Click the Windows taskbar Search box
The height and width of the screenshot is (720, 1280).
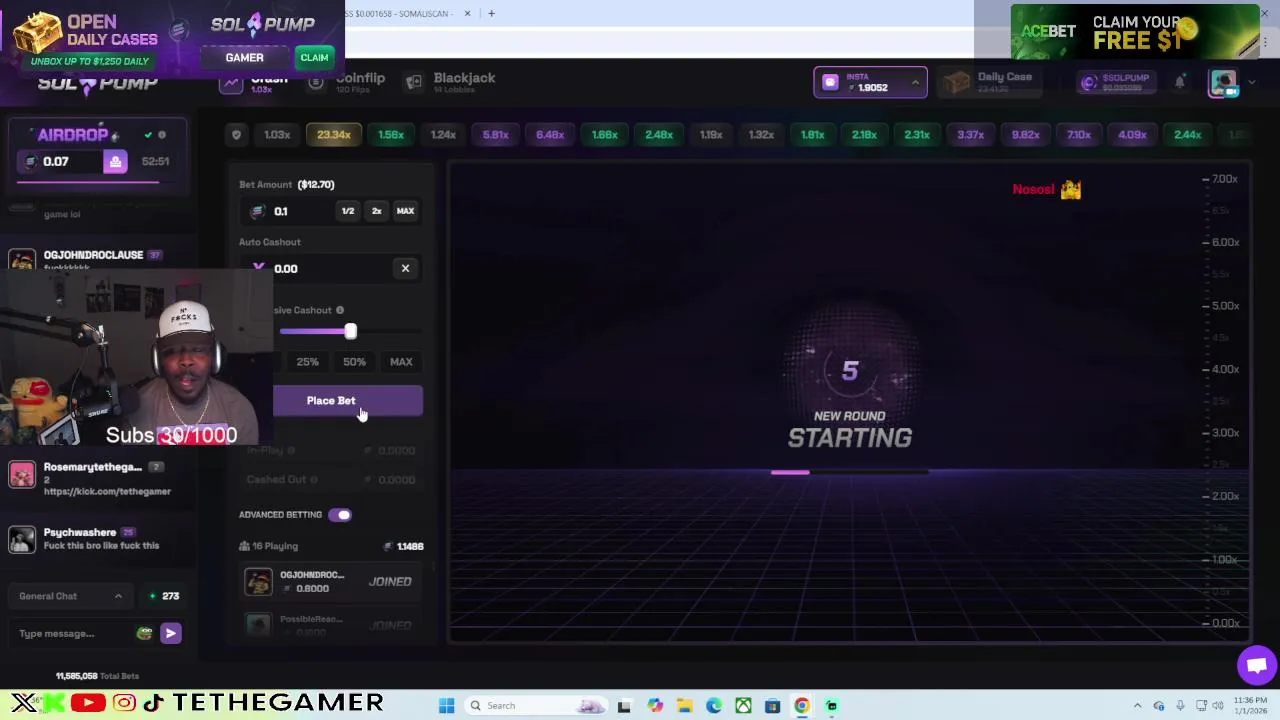click(x=537, y=706)
